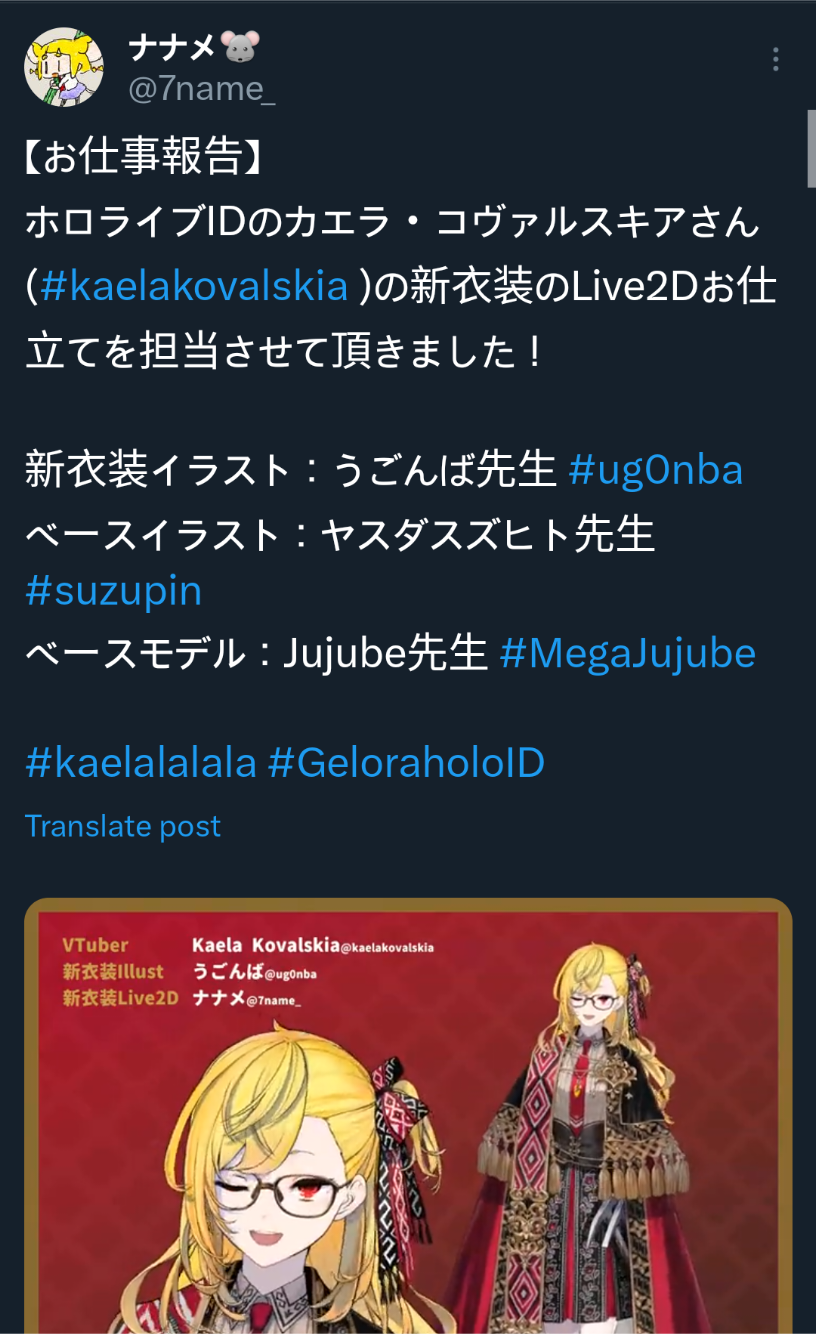Open the #GeloraholoID hashtag
Screen dimensions: 816x1334
(406, 763)
